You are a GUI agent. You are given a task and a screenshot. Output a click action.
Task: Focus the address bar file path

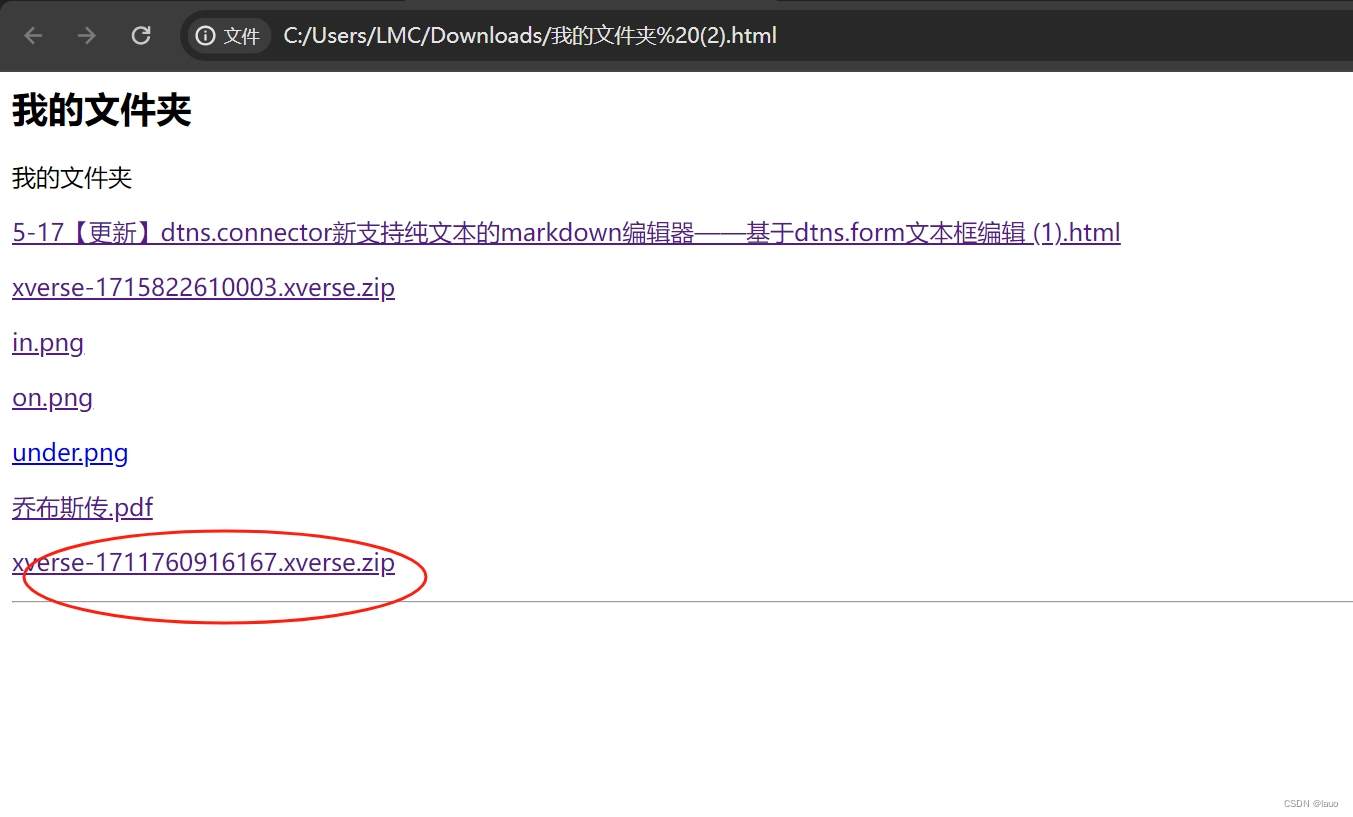530,36
